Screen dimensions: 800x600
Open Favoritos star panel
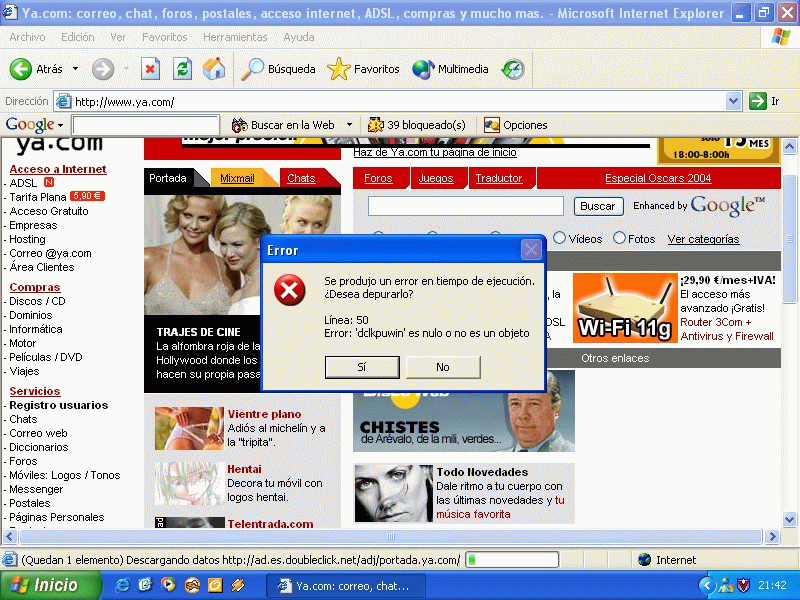click(x=363, y=69)
